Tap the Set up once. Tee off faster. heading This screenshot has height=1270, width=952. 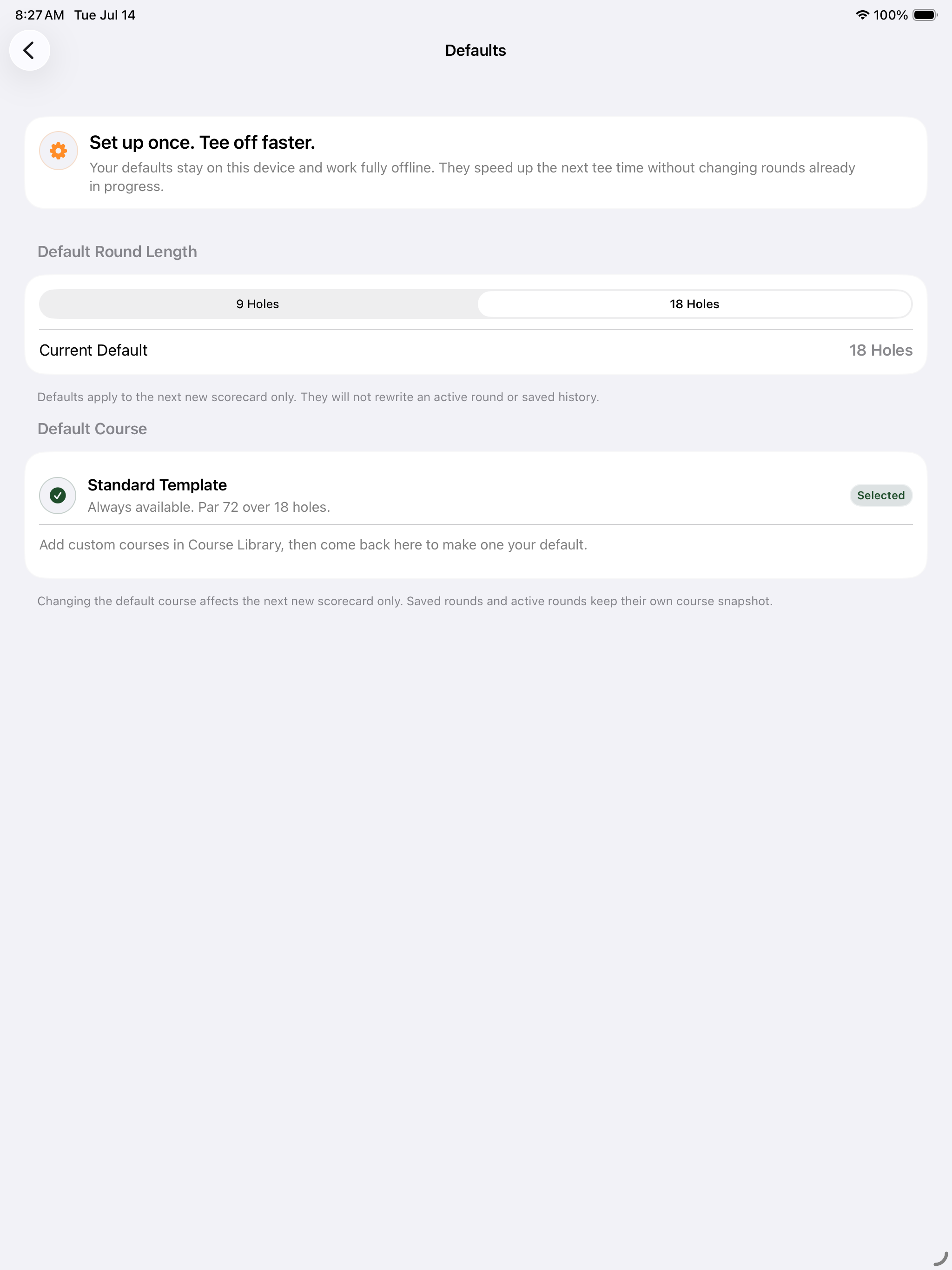tap(202, 142)
